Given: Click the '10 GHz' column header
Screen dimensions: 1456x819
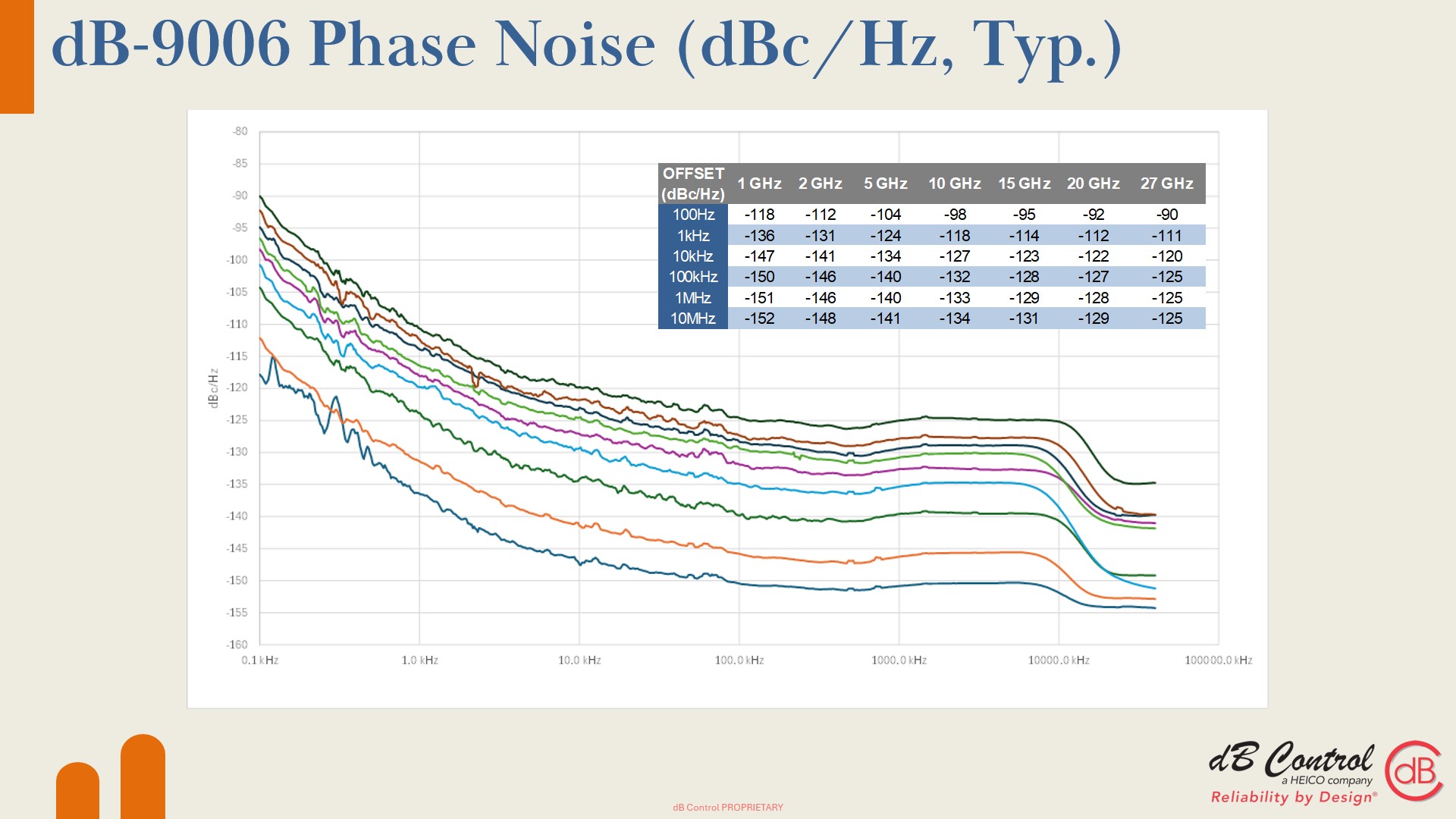Looking at the screenshot, I should point(955,184).
